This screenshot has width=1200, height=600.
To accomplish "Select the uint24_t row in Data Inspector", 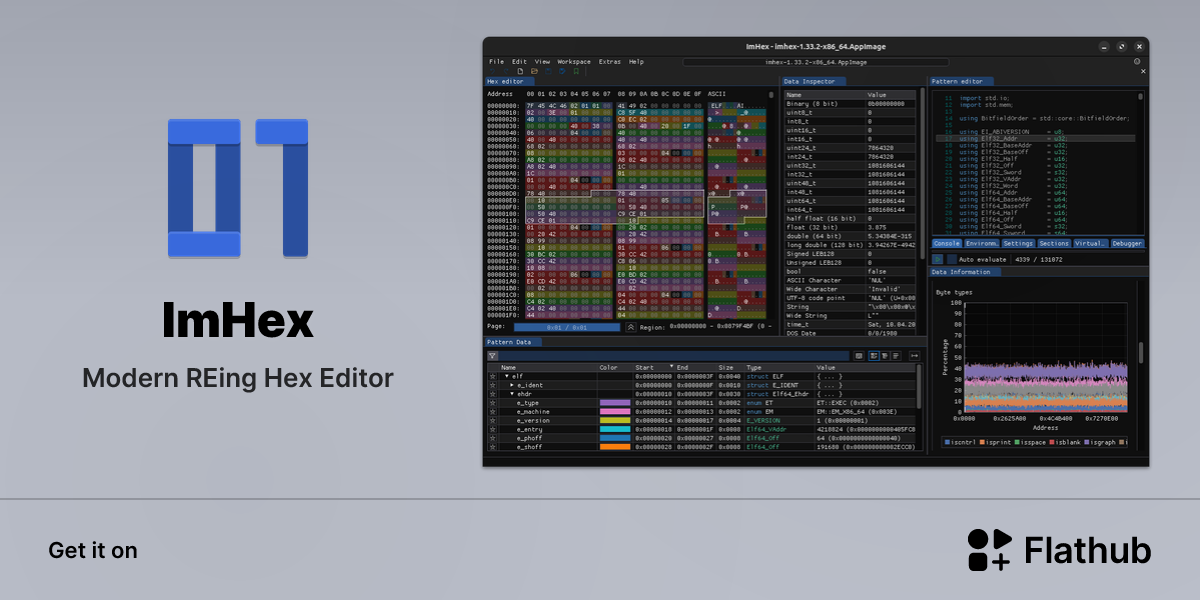I will [x=849, y=147].
